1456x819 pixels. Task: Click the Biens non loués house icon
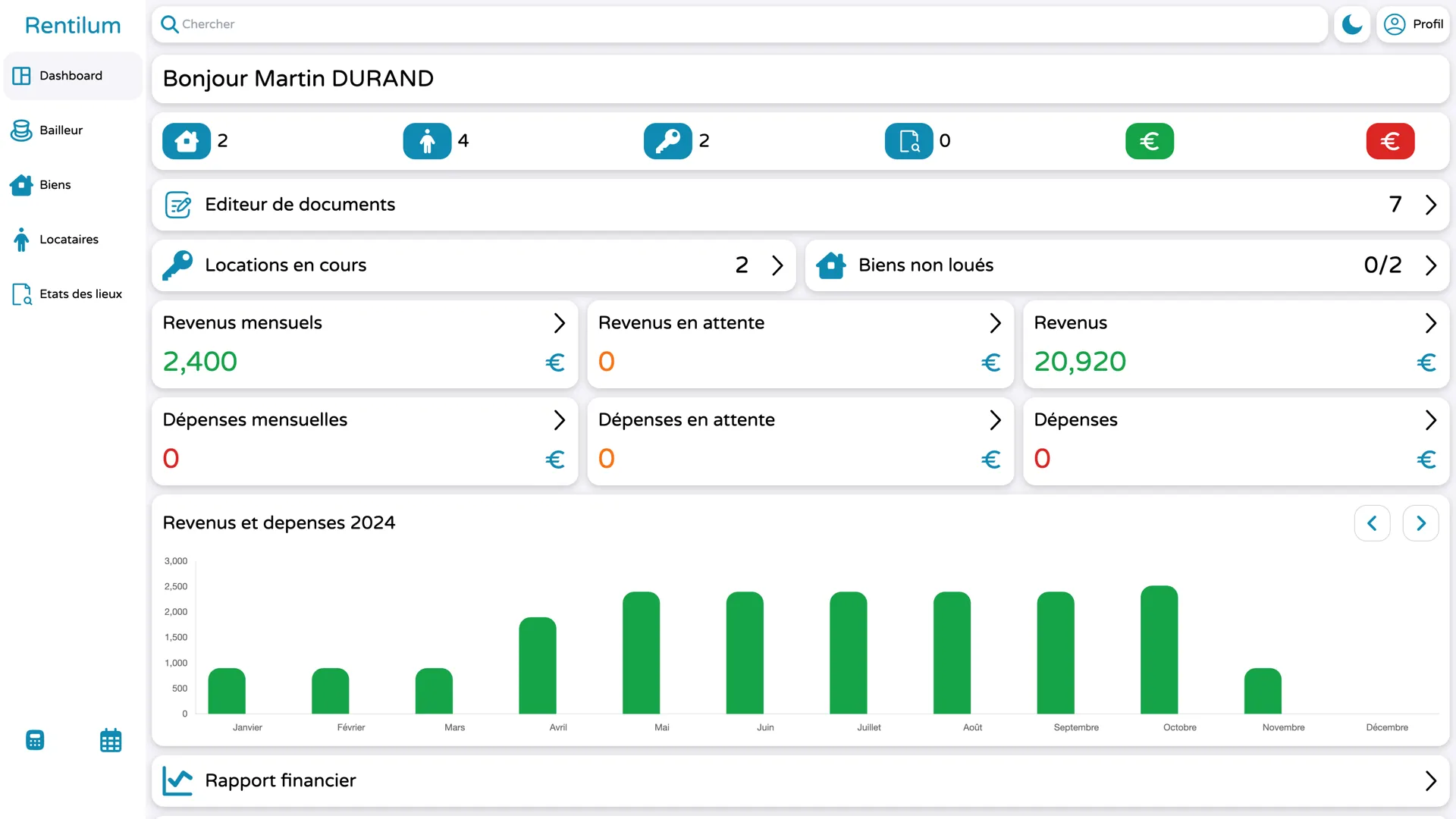coord(831,265)
